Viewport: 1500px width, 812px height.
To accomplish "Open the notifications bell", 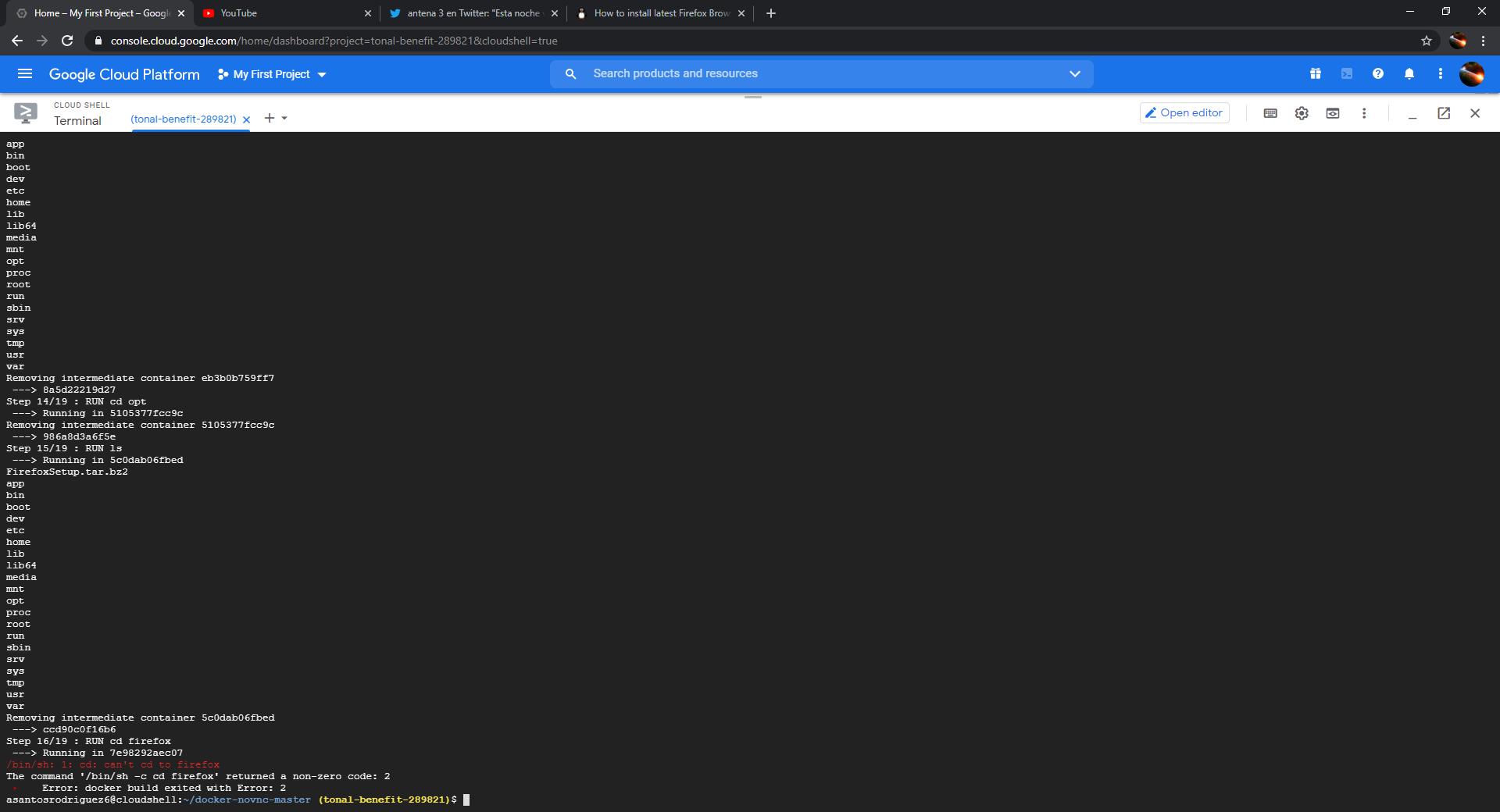I will click(1409, 73).
